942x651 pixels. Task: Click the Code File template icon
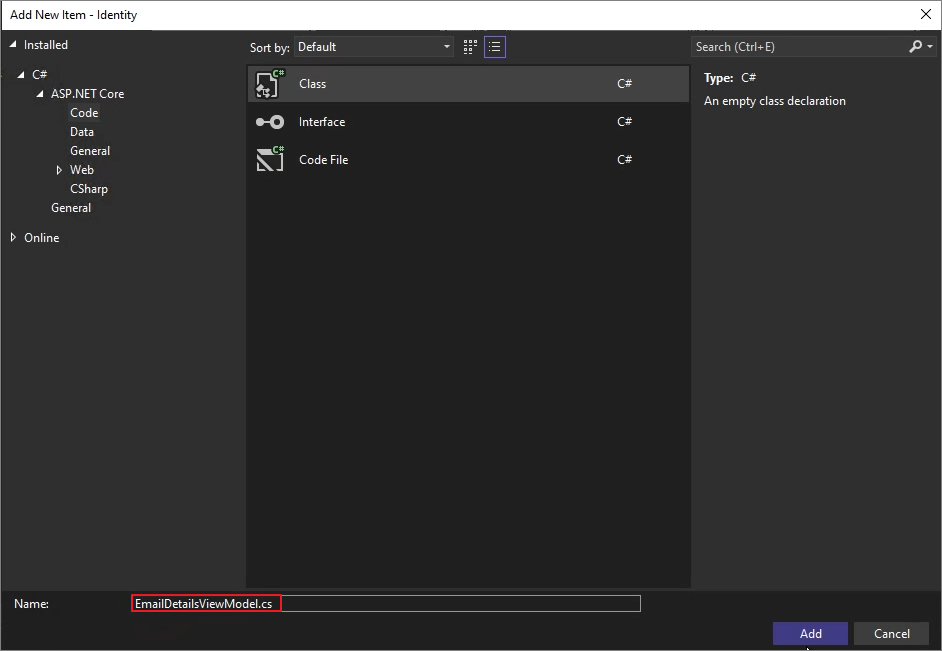tap(270, 159)
